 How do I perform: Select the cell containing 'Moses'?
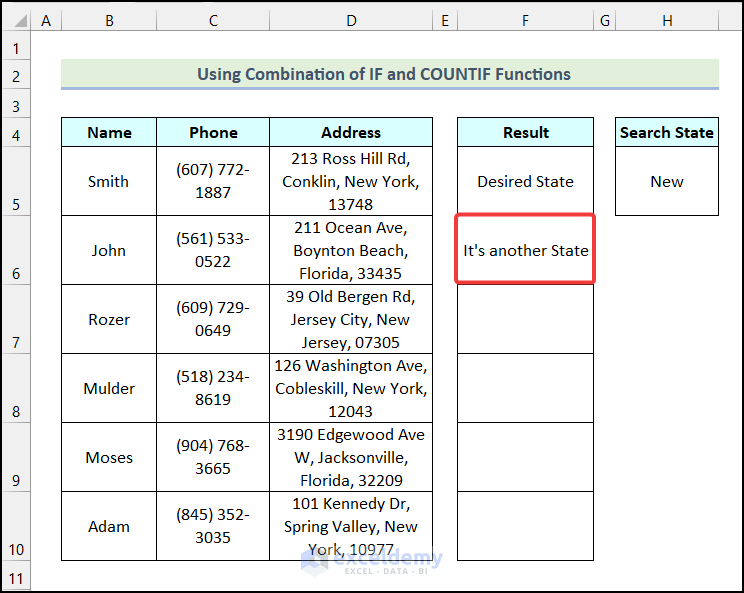(109, 457)
